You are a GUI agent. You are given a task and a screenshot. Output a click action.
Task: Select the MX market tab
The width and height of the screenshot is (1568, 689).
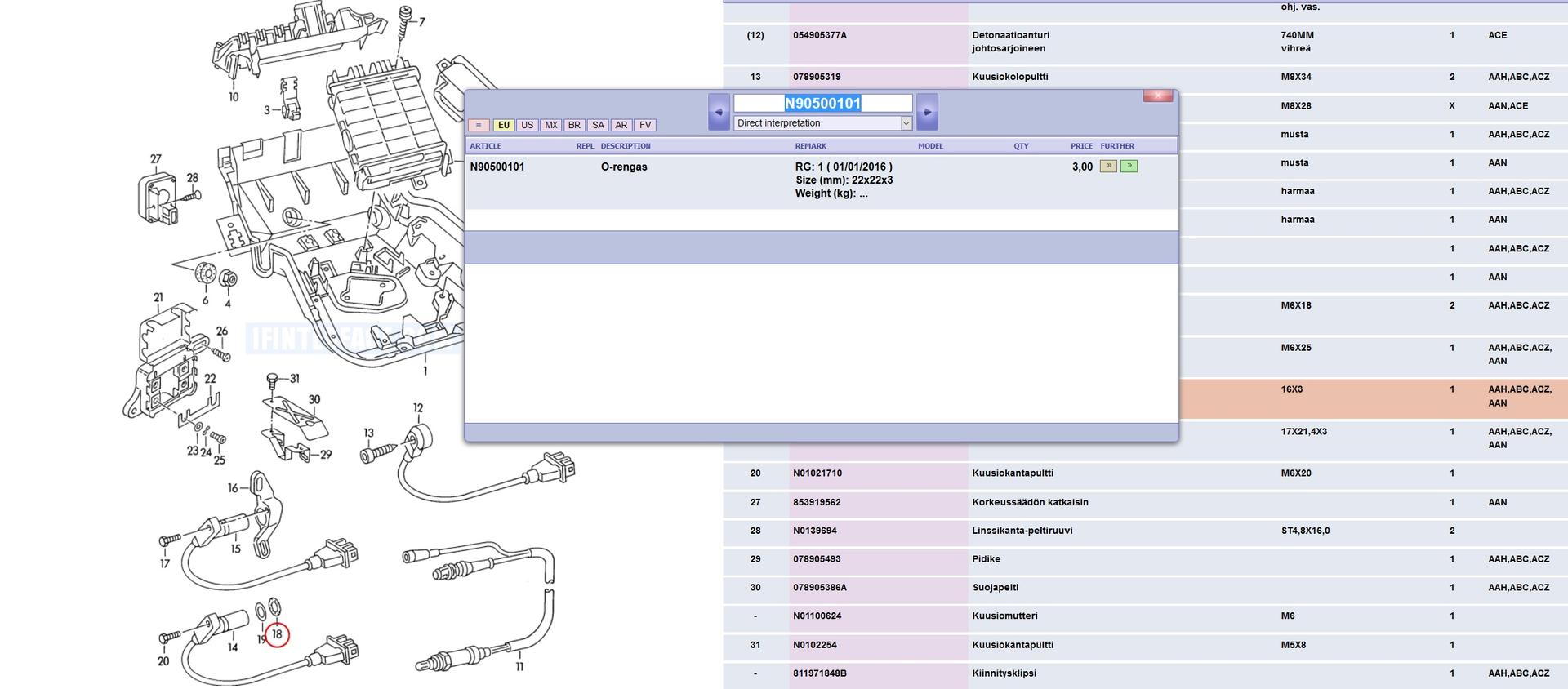point(551,125)
